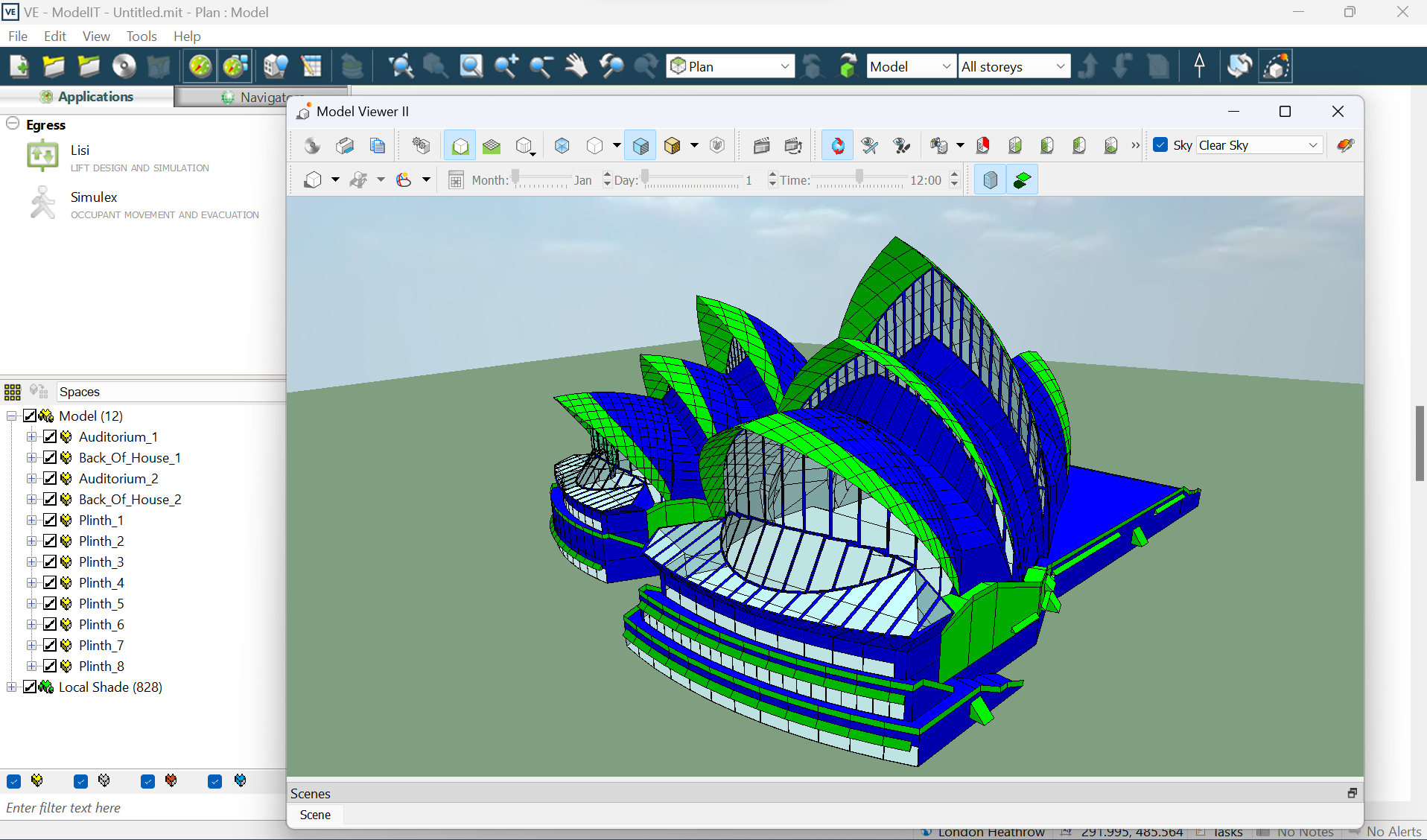1427x840 pixels.
Task: Click the clapperboard scene icon
Action: tap(761, 145)
